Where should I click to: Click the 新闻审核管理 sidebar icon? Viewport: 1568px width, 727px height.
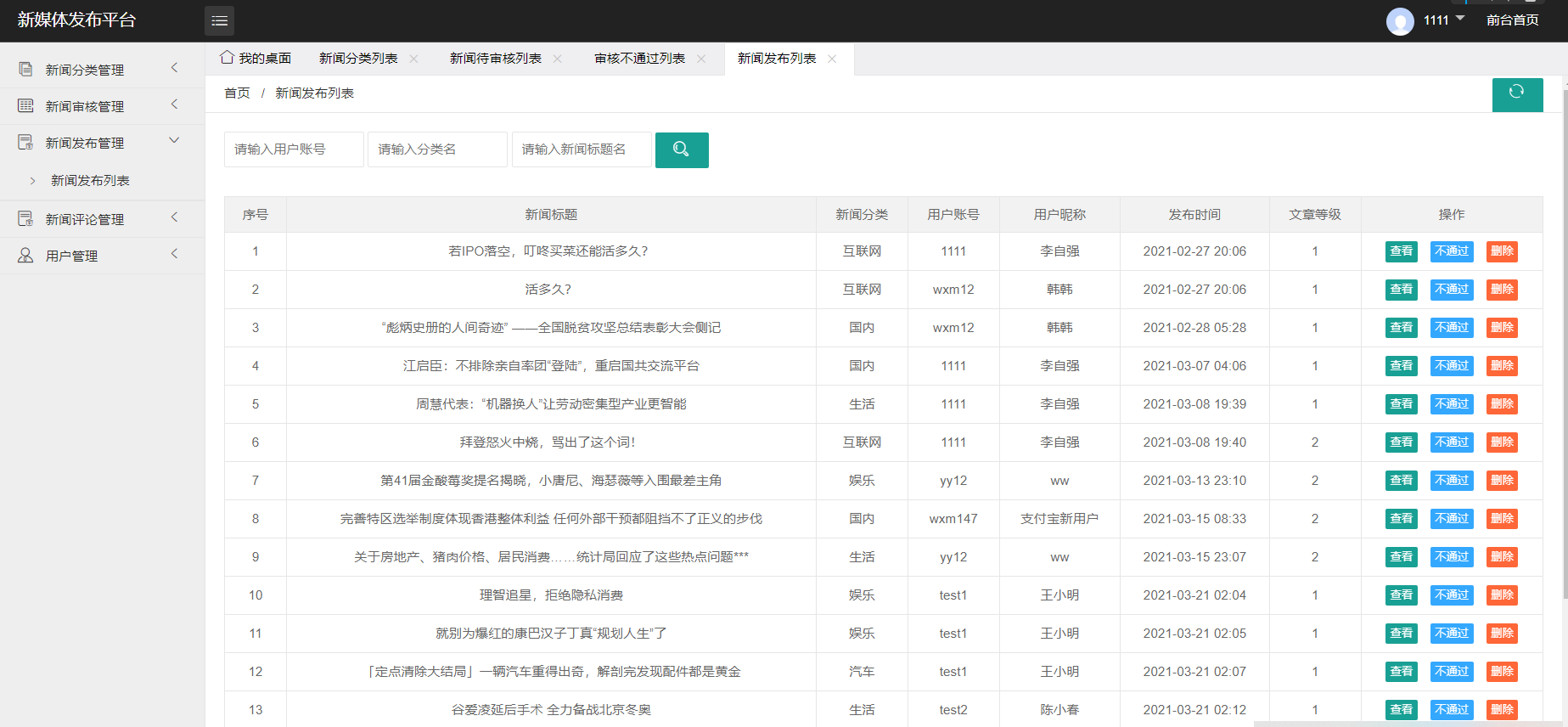click(x=26, y=106)
